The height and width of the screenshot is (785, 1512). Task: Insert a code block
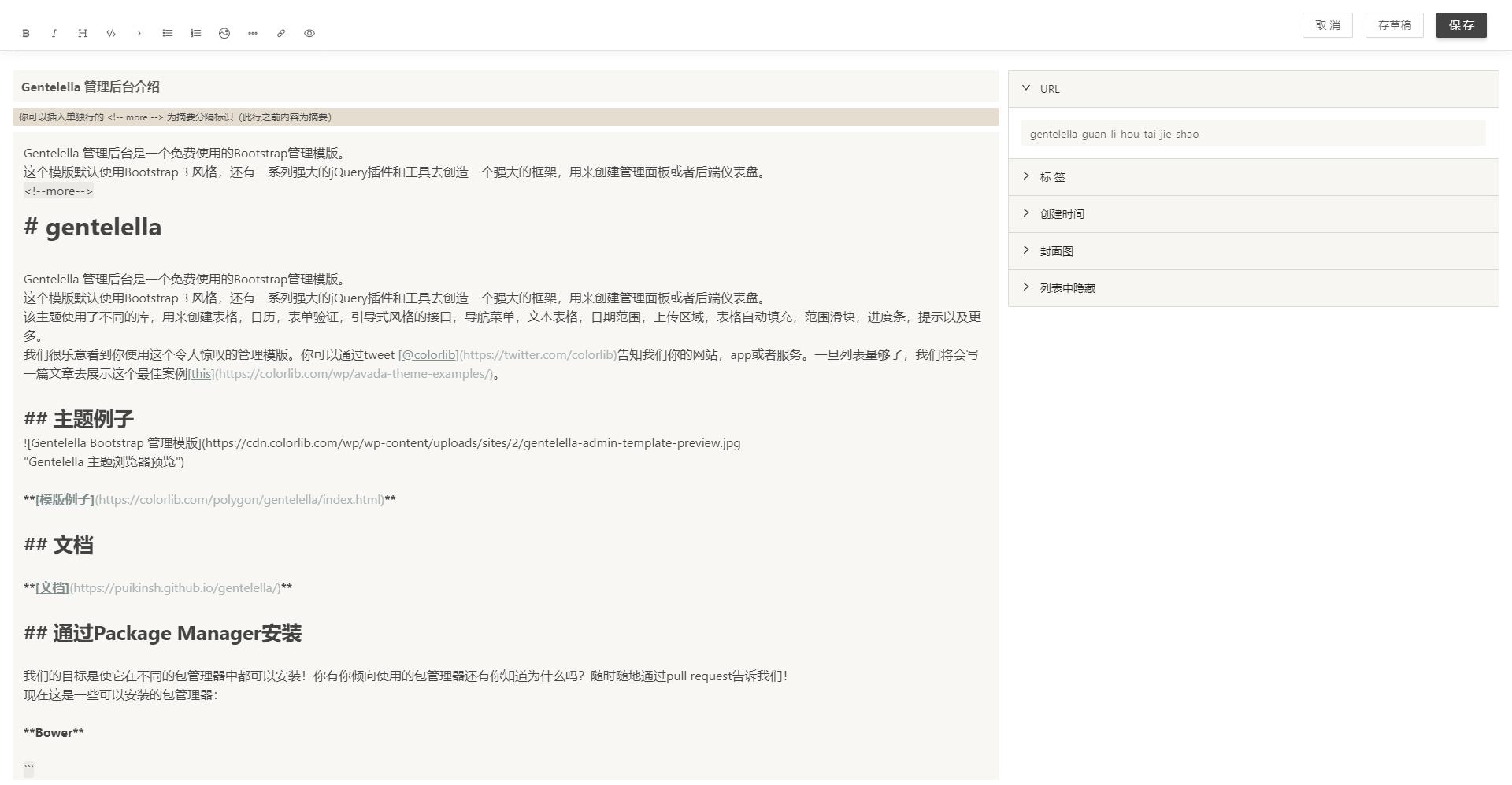(x=111, y=33)
